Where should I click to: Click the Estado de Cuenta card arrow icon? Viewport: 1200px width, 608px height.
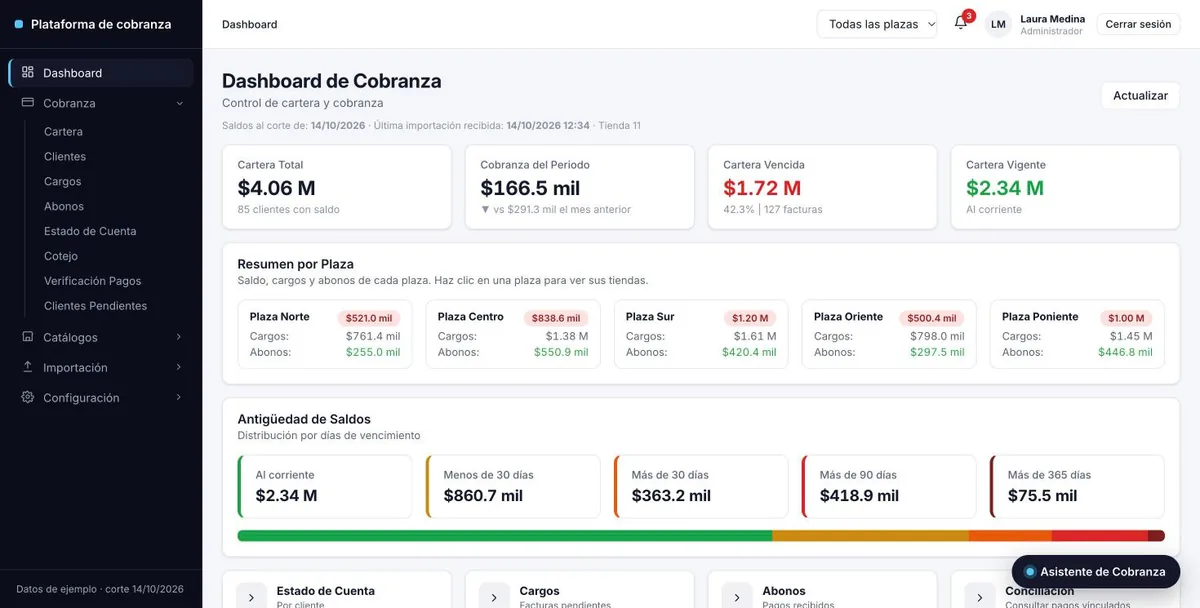(251, 597)
